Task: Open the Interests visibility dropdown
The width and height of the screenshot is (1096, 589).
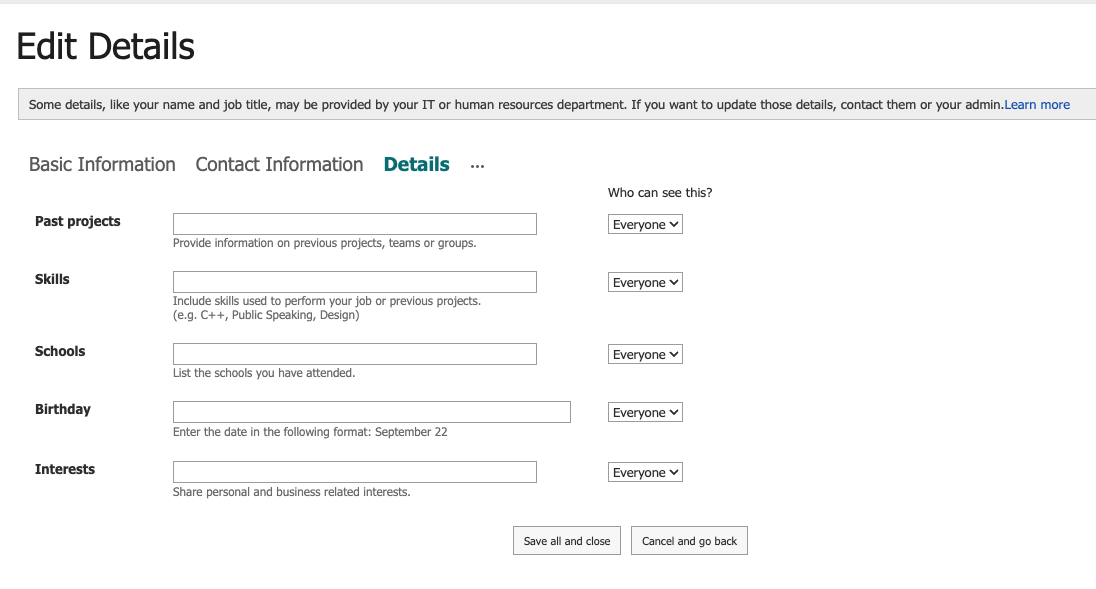Action: (x=645, y=471)
